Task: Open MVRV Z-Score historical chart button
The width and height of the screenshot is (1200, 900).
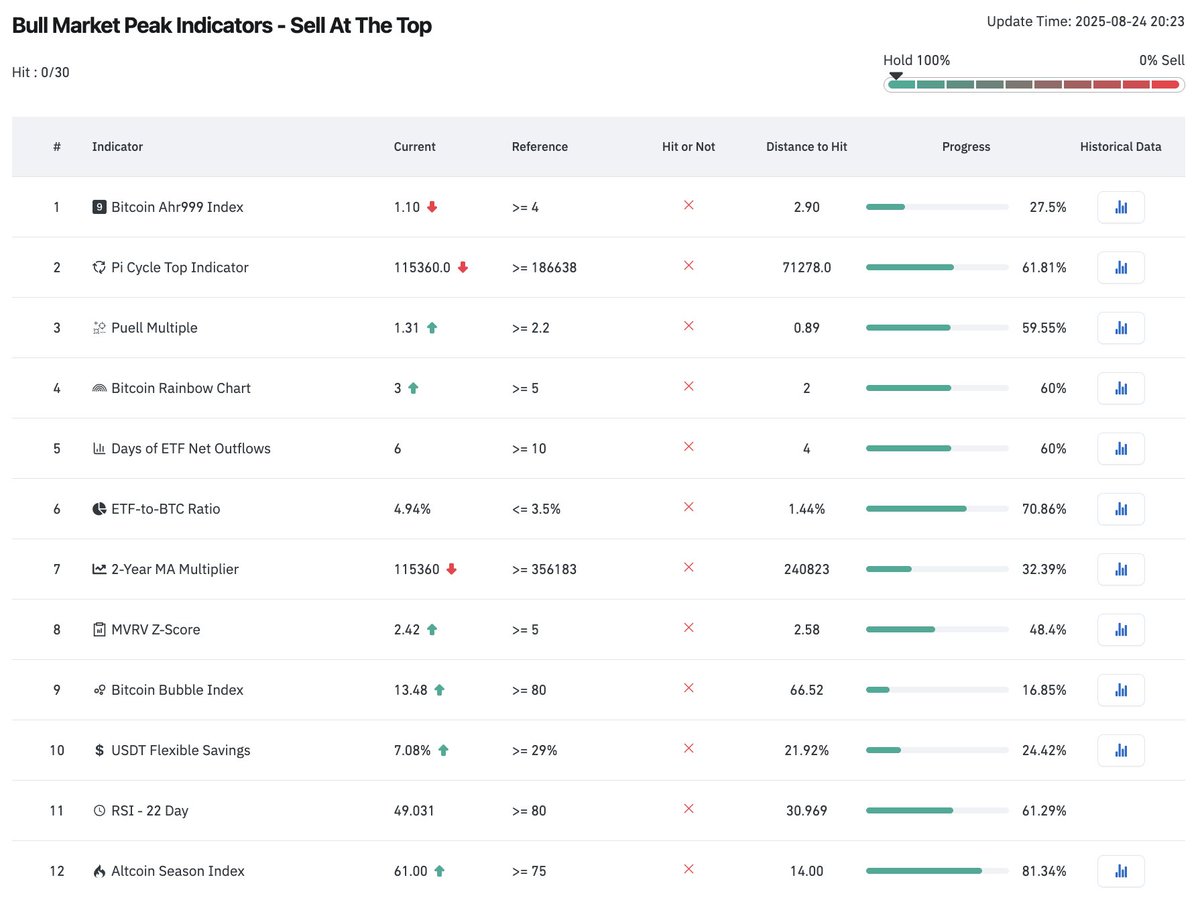Action: (1121, 629)
